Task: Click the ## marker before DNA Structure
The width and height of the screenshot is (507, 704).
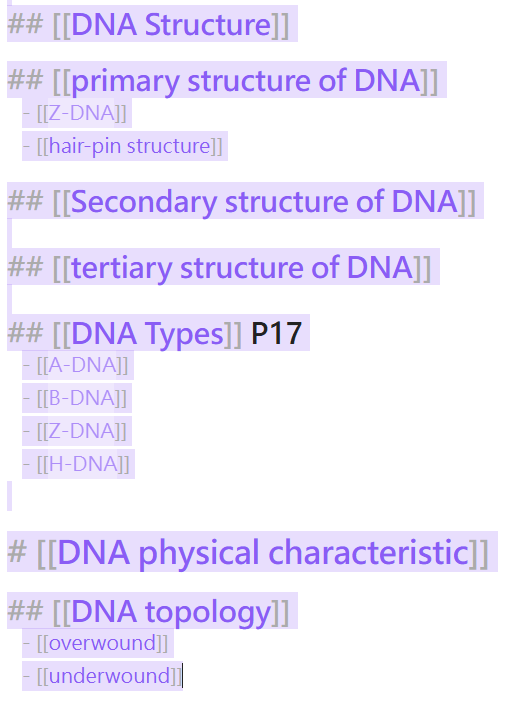Action: [25, 24]
